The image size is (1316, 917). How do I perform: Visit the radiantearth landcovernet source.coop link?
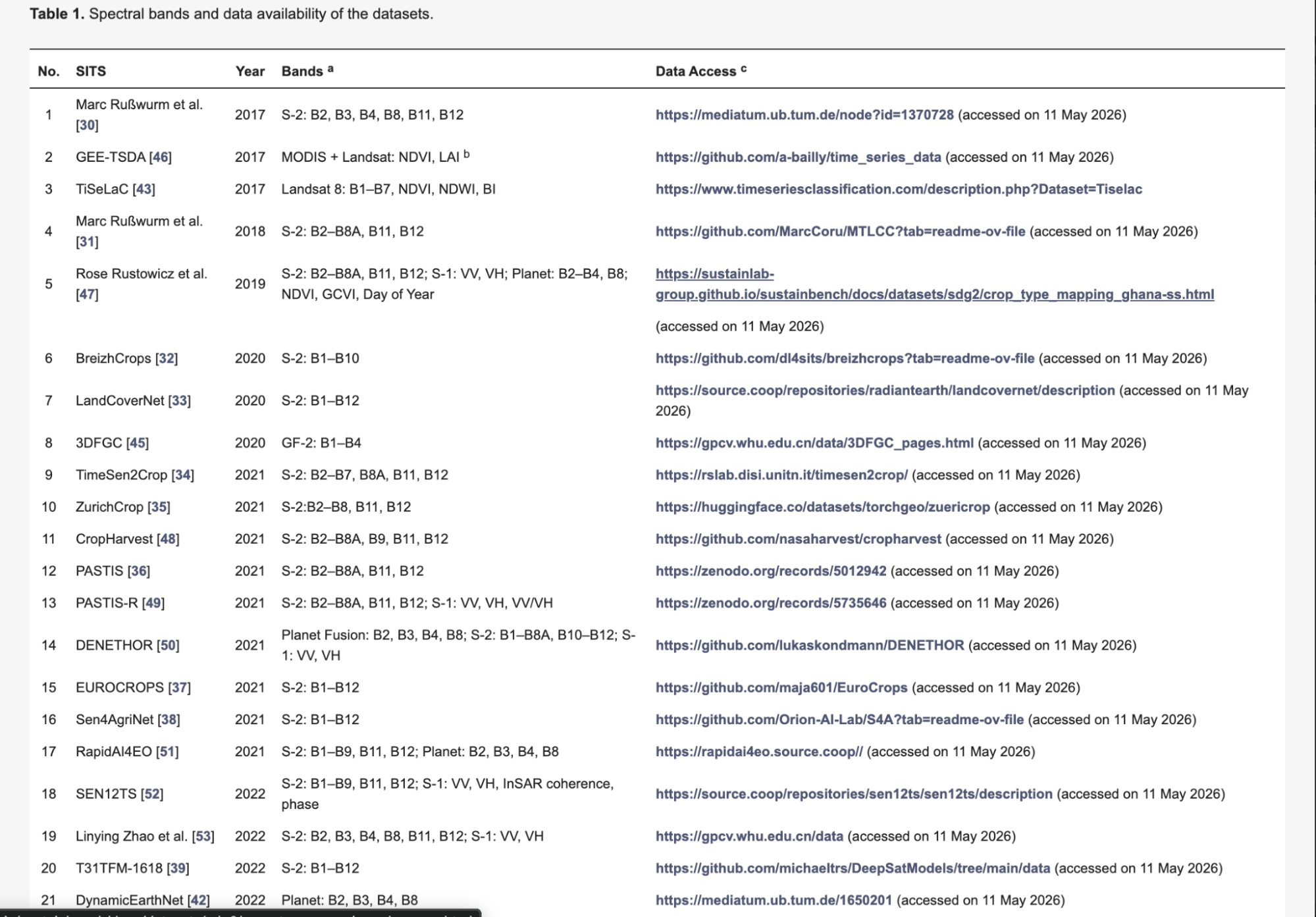(885, 390)
